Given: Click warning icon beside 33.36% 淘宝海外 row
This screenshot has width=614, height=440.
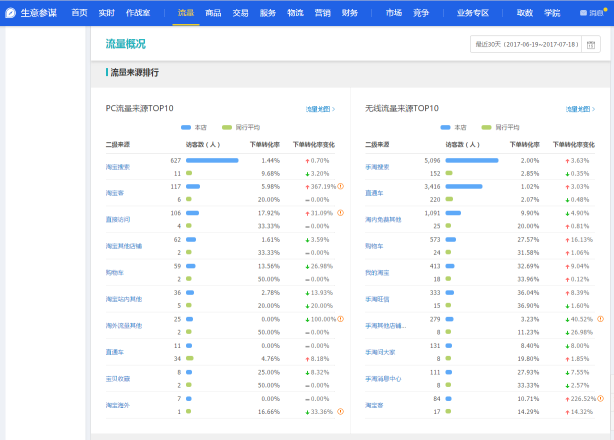Looking at the screenshot, I should tap(341, 411).
